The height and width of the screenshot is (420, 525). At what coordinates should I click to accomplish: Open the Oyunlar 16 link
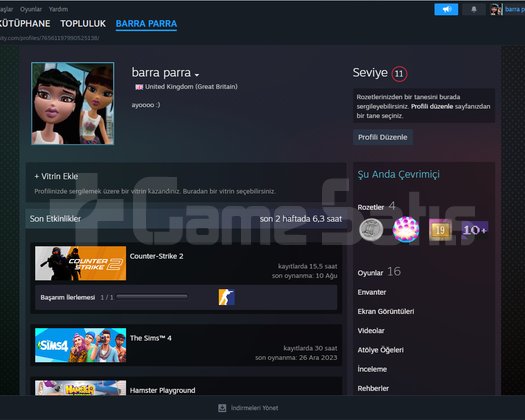click(379, 272)
